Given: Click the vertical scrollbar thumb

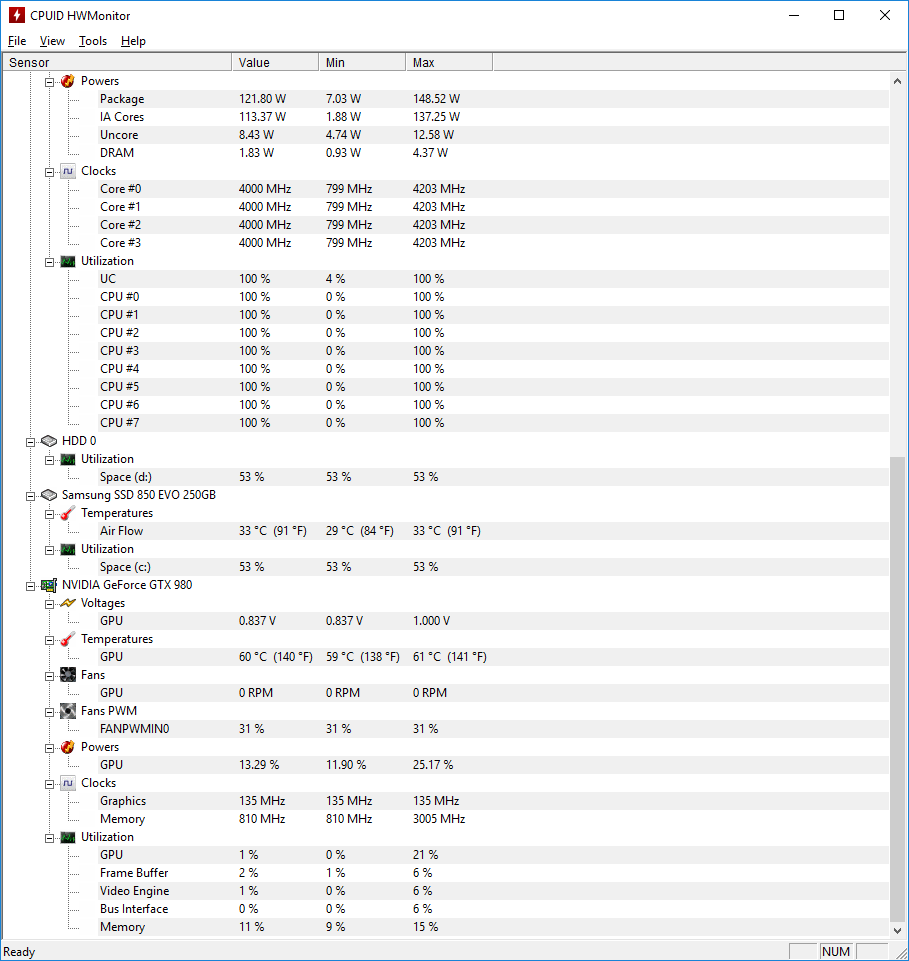Looking at the screenshot, I should coord(897,688).
